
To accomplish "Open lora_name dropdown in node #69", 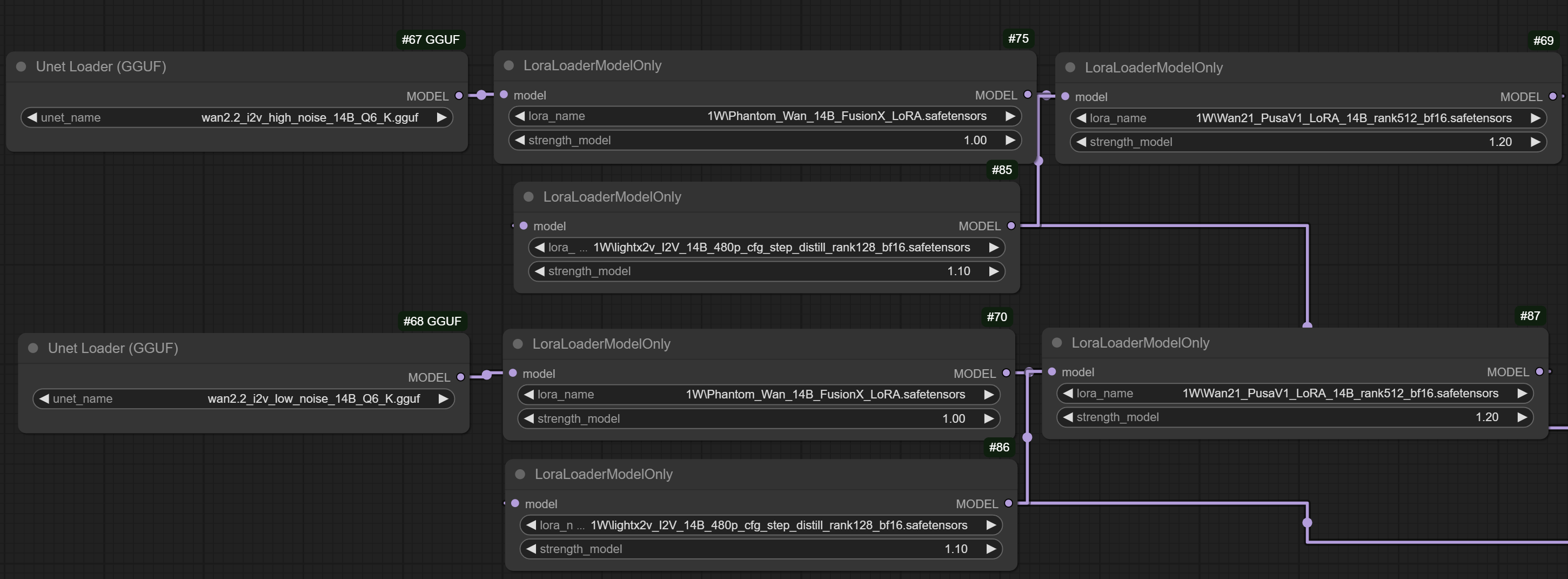I will 1308,118.
